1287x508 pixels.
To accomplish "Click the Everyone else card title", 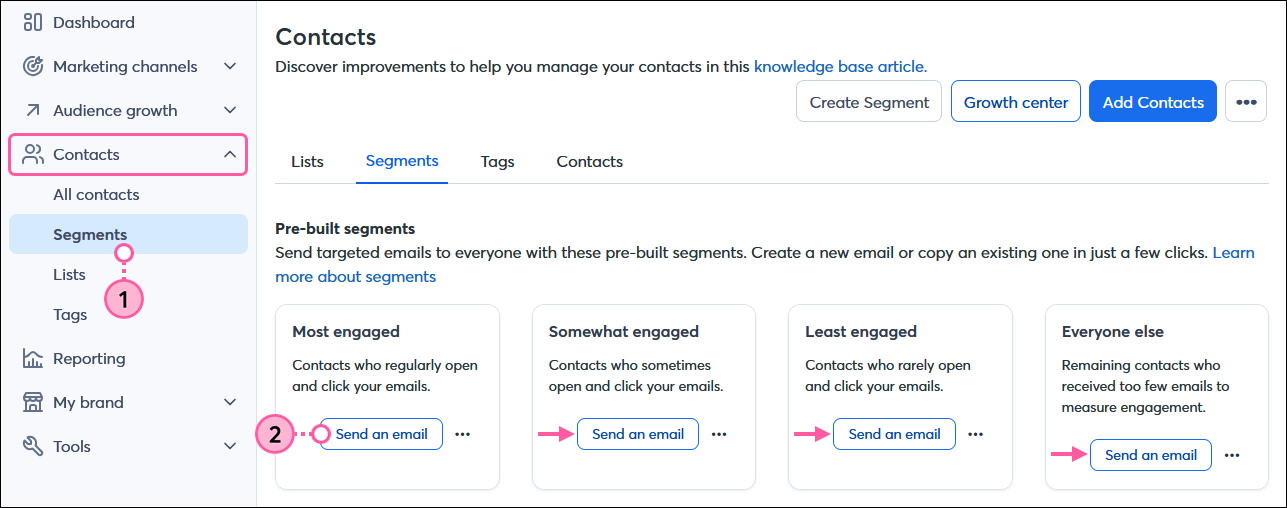I will coord(1113,331).
